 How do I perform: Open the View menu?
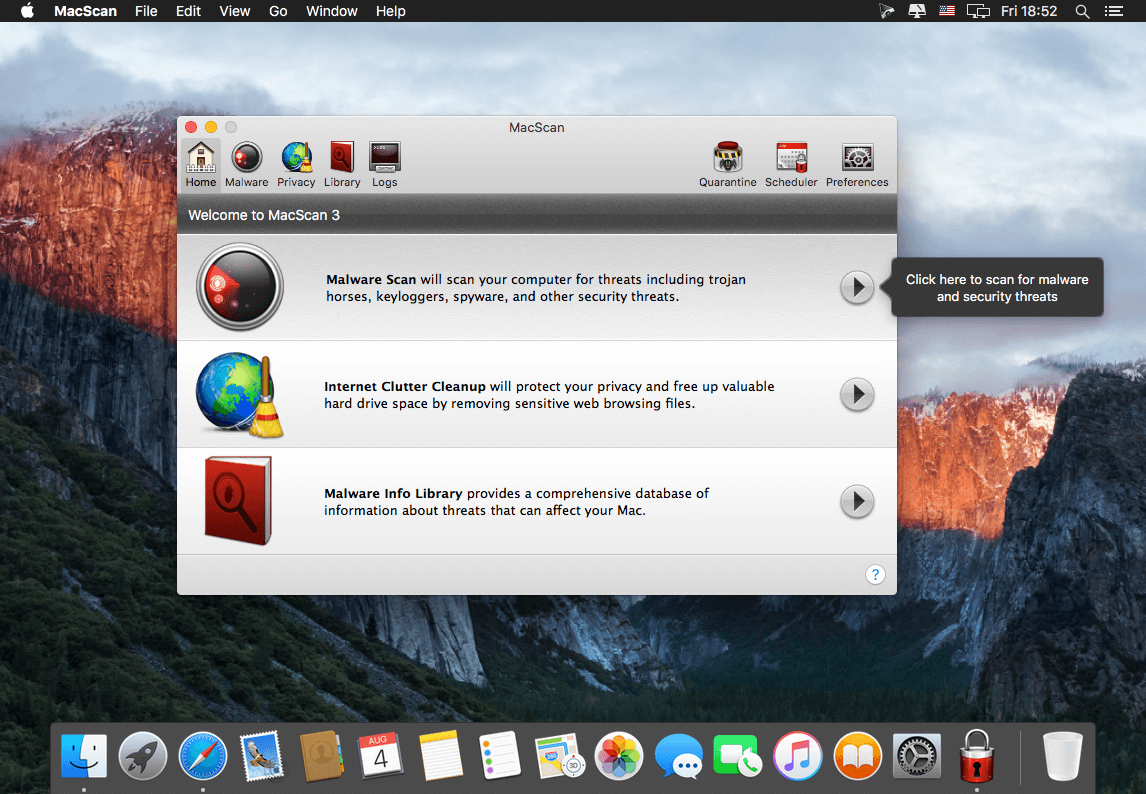click(x=235, y=11)
